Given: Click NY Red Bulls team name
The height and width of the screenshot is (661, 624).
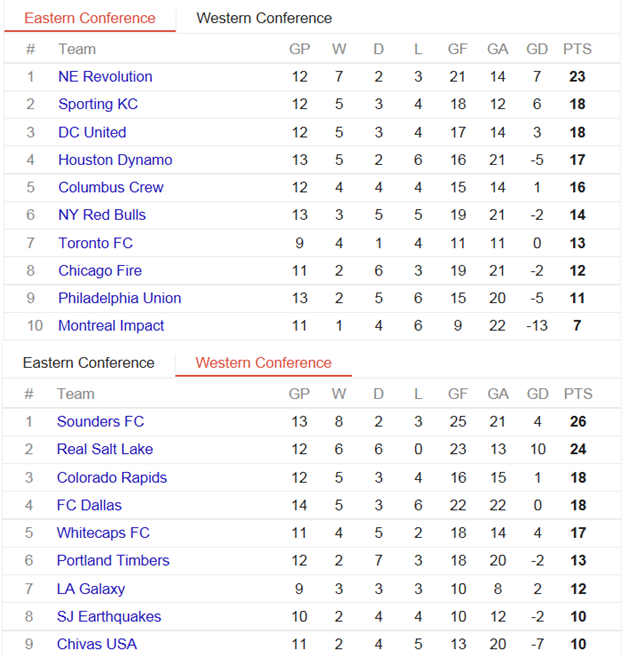Looking at the screenshot, I should coord(102,215).
